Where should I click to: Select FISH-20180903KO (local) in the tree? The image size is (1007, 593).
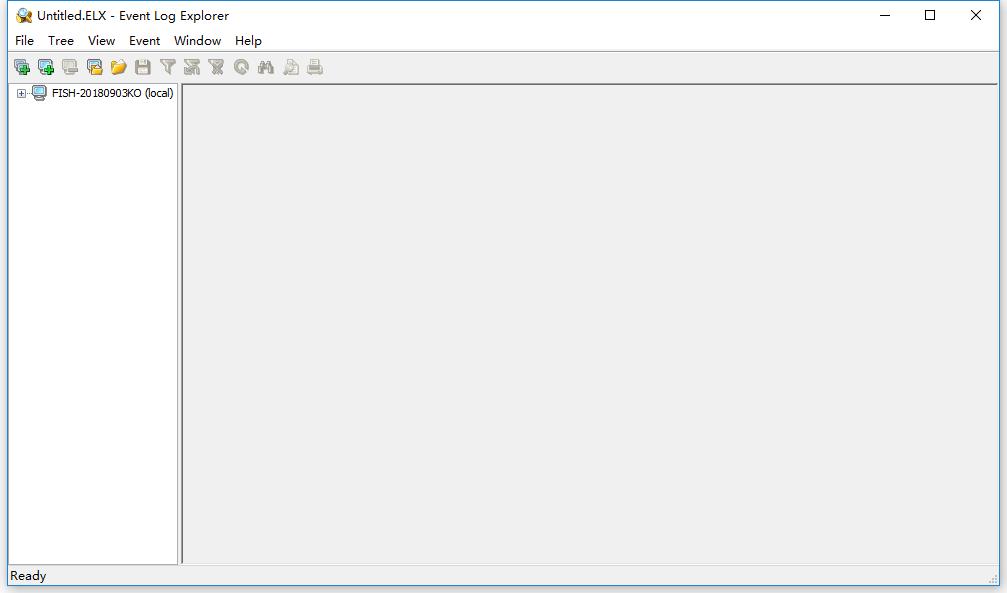point(112,93)
